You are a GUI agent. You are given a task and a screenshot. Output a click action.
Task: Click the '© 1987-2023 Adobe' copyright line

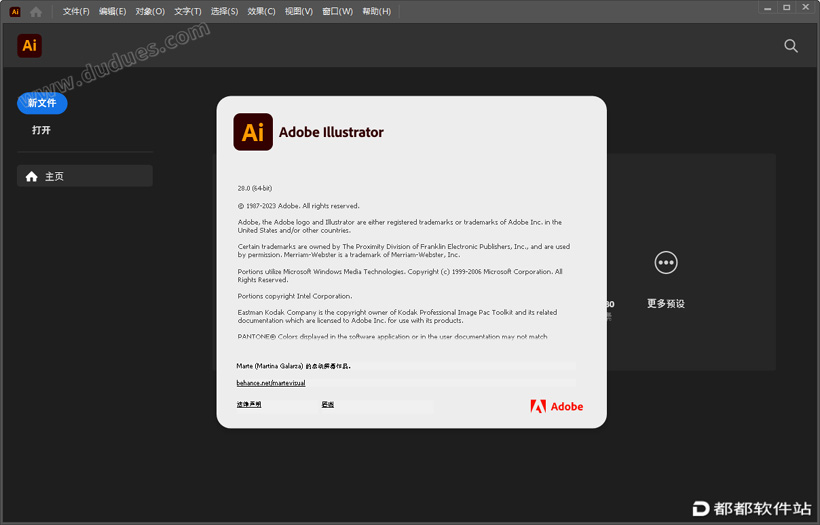tap(299, 206)
